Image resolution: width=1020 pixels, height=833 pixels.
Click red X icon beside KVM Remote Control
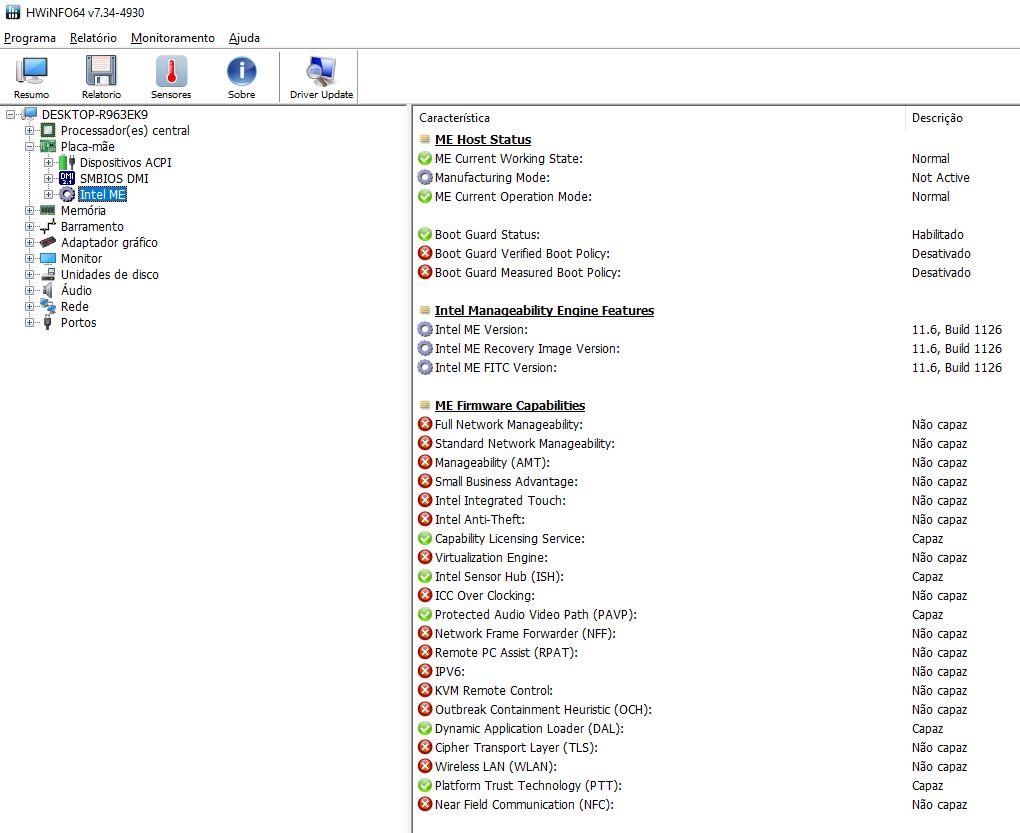pyautogui.click(x=425, y=690)
